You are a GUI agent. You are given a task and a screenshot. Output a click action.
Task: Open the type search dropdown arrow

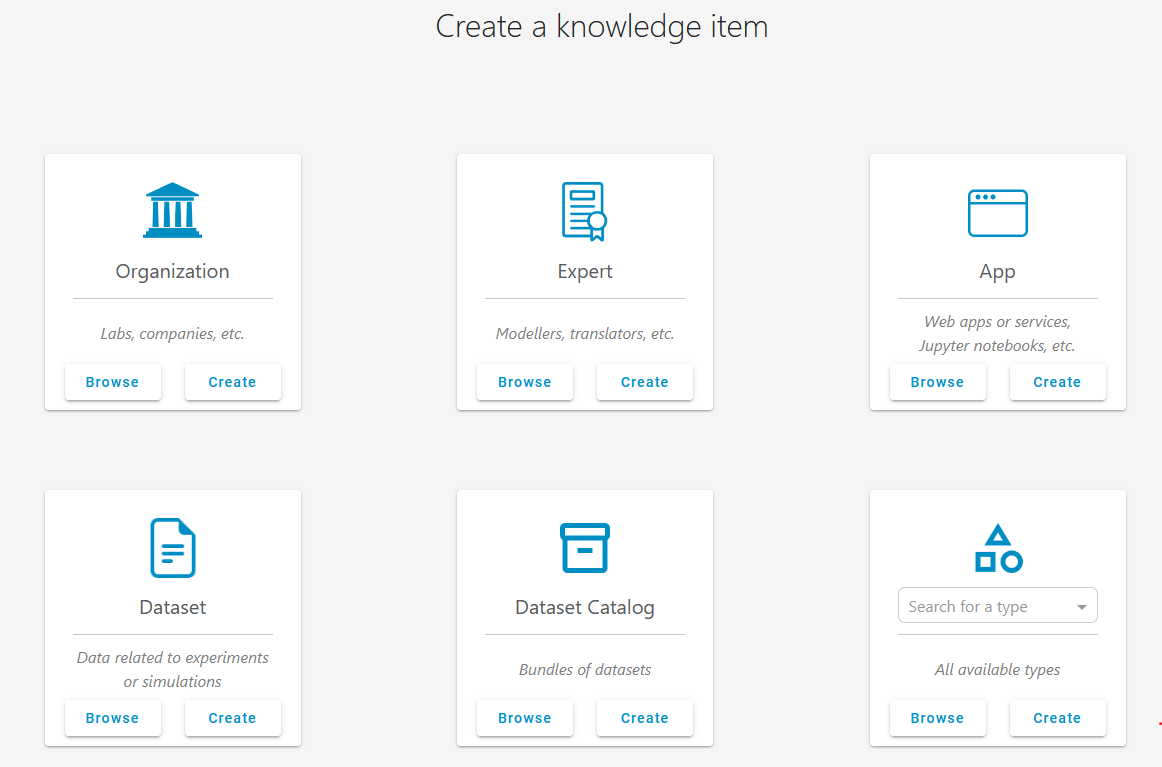point(1082,607)
